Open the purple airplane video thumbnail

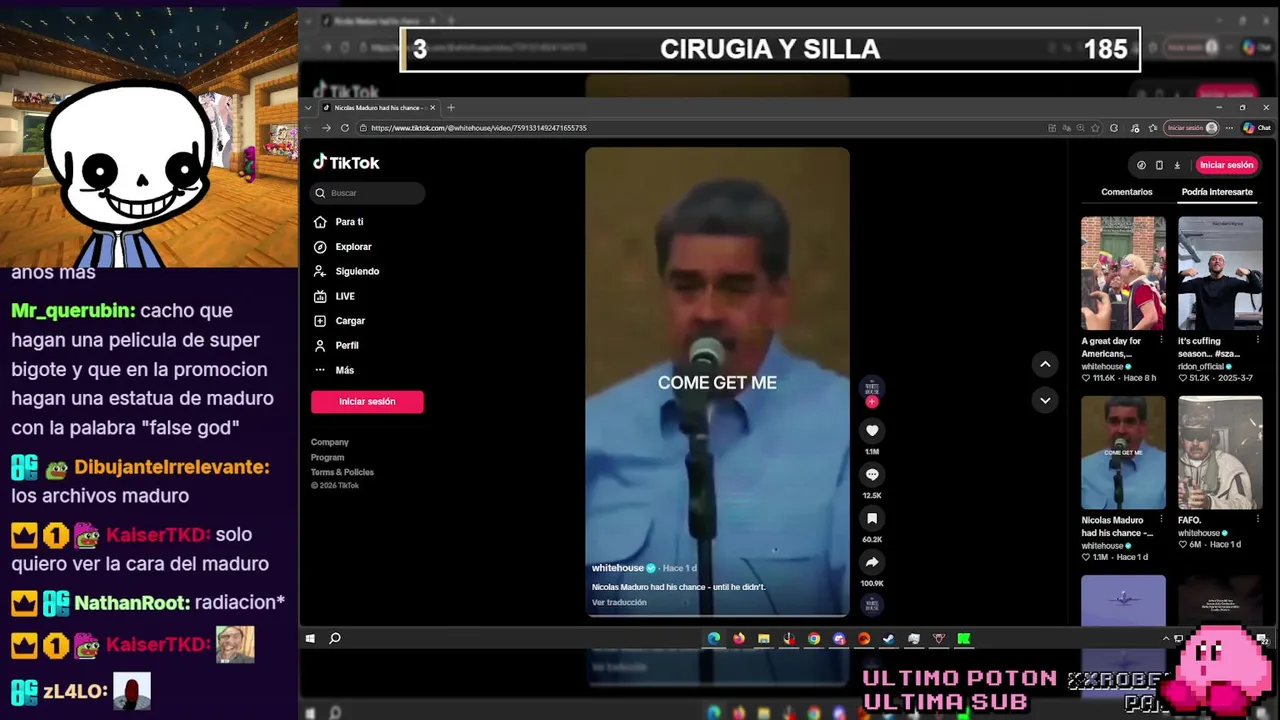click(1123, 600)
